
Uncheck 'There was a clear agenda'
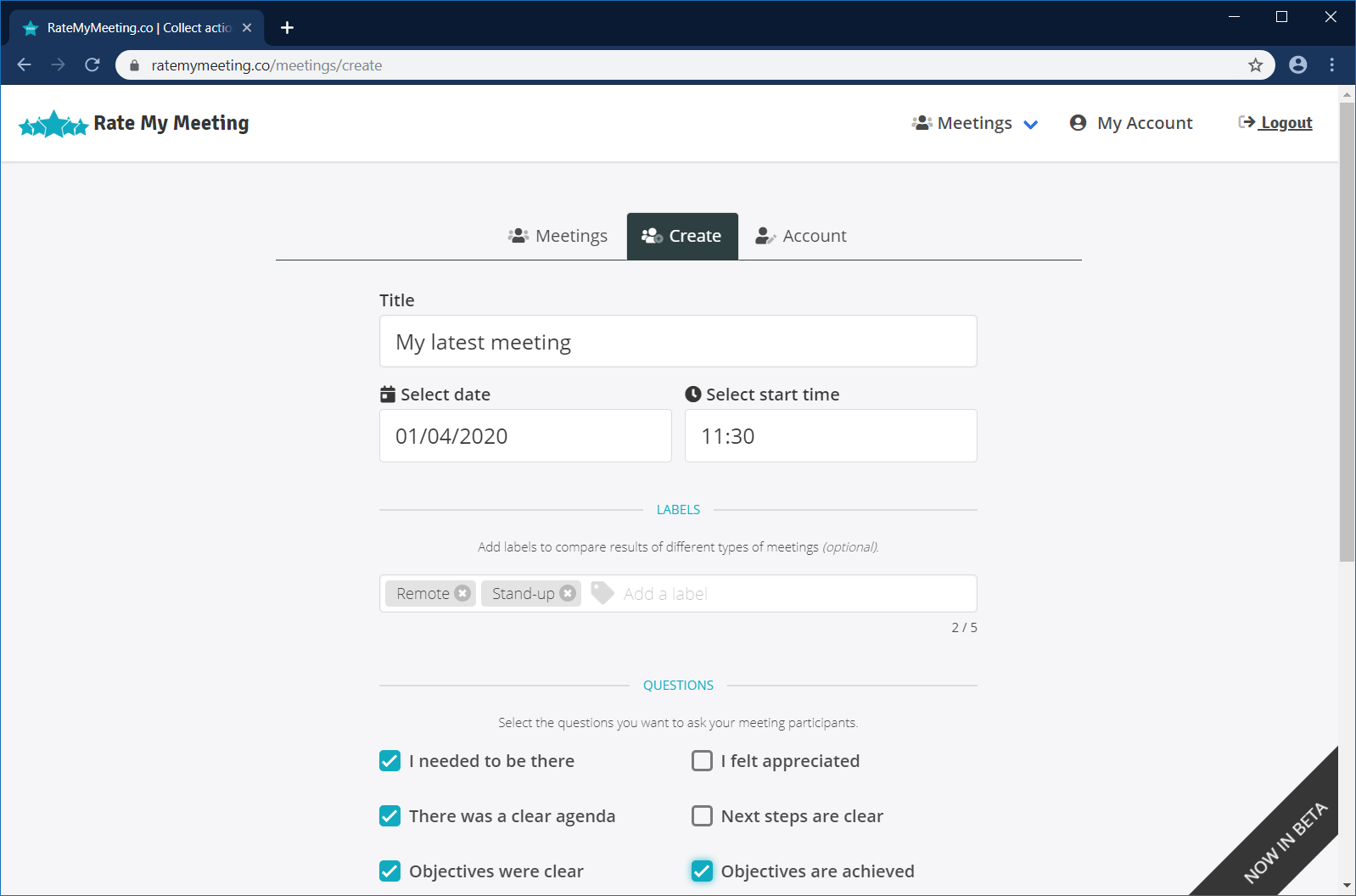click(389, 816)
